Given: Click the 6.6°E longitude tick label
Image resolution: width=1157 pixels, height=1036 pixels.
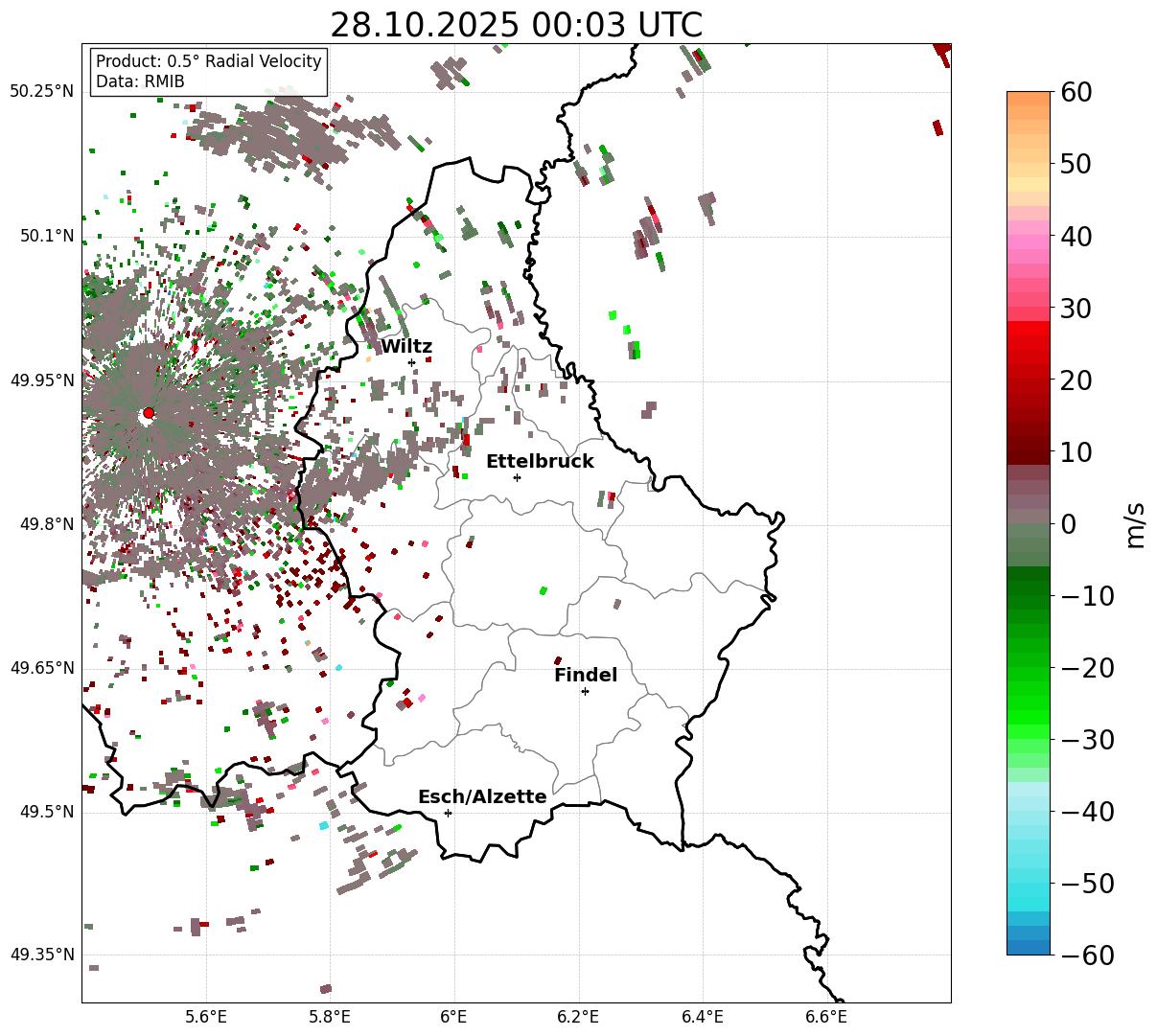Looking at the screenshot, I should (826, 1017).
